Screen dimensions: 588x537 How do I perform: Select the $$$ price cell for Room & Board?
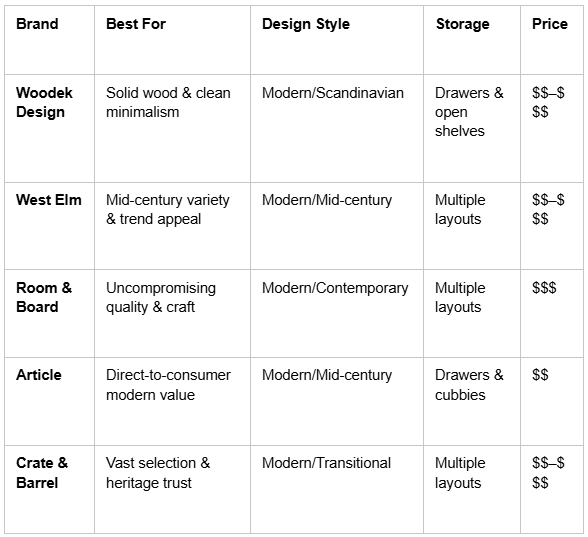(552, 313)
